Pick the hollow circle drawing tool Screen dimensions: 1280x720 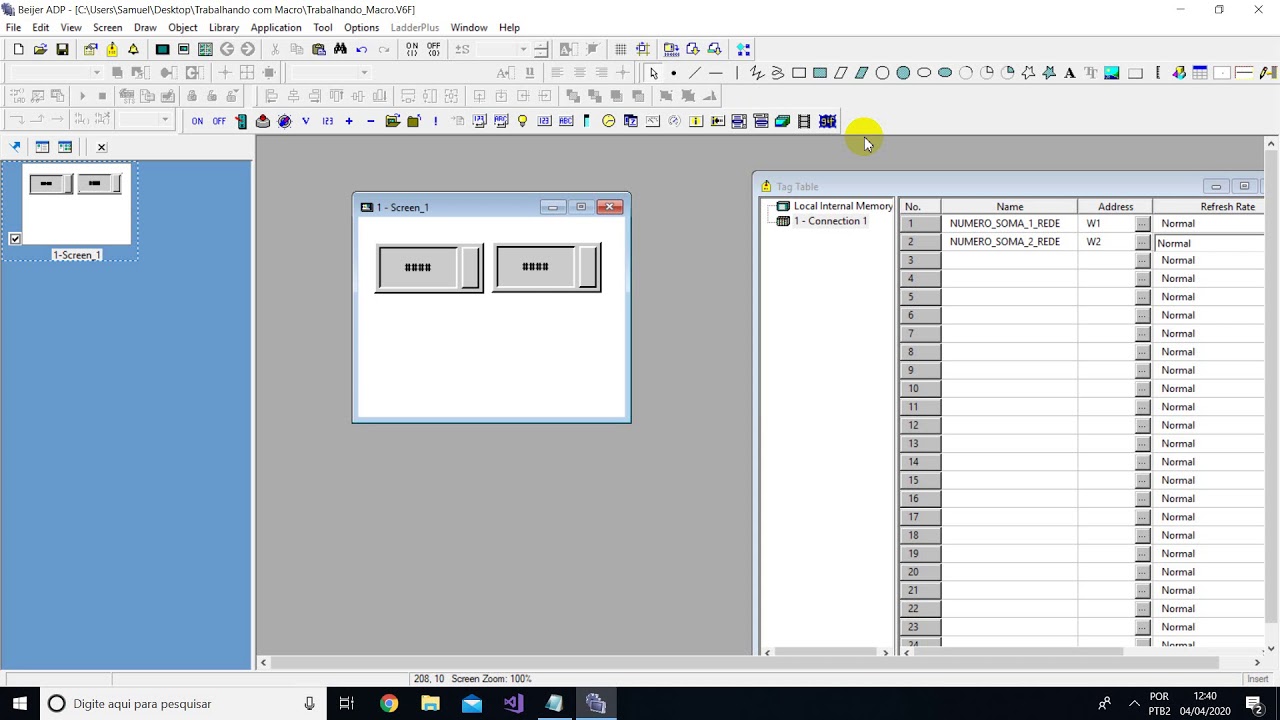pyautogui.click(x=882, y=73)
